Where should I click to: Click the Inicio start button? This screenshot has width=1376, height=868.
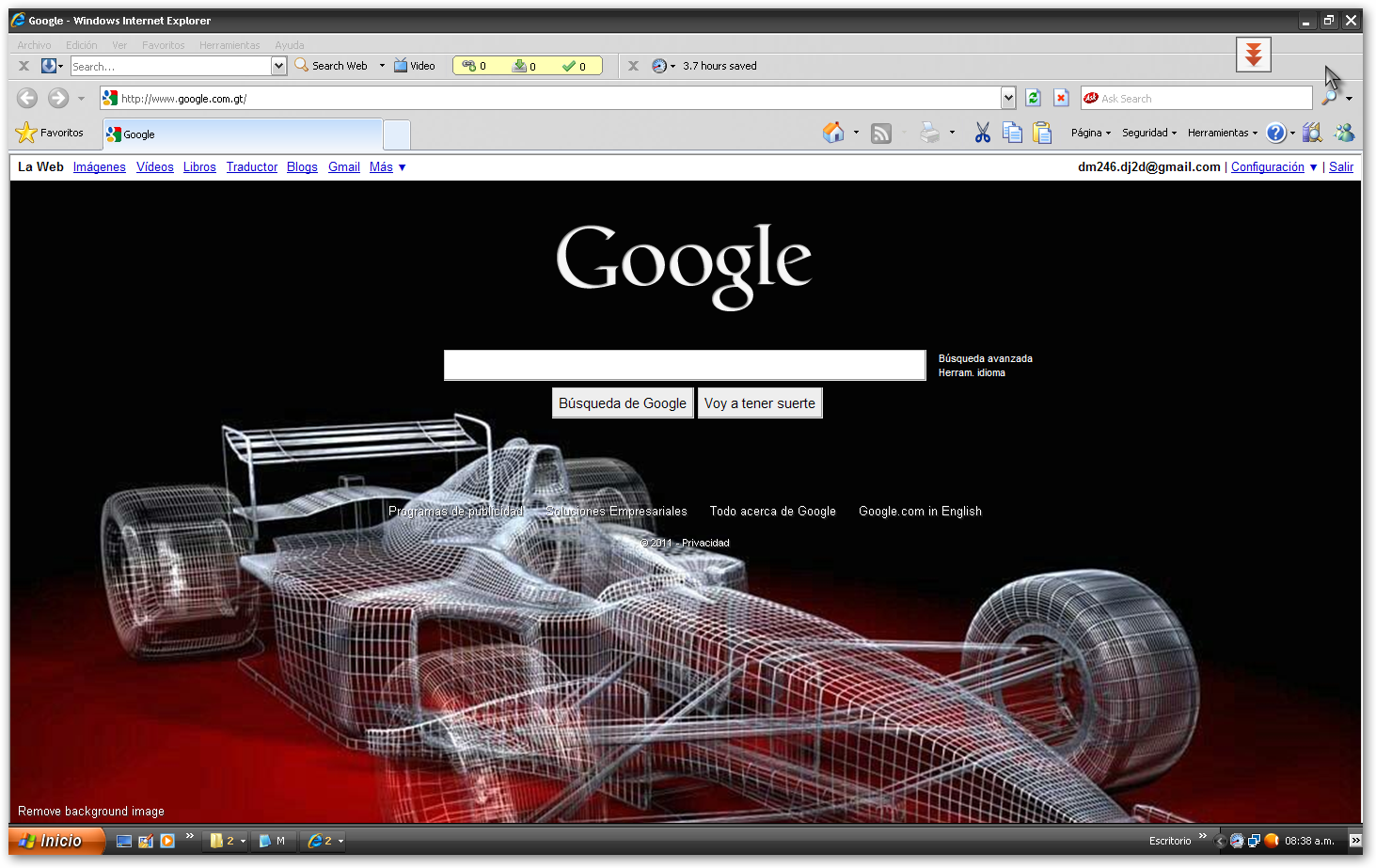pyautogui.click(x=55, y=841)
